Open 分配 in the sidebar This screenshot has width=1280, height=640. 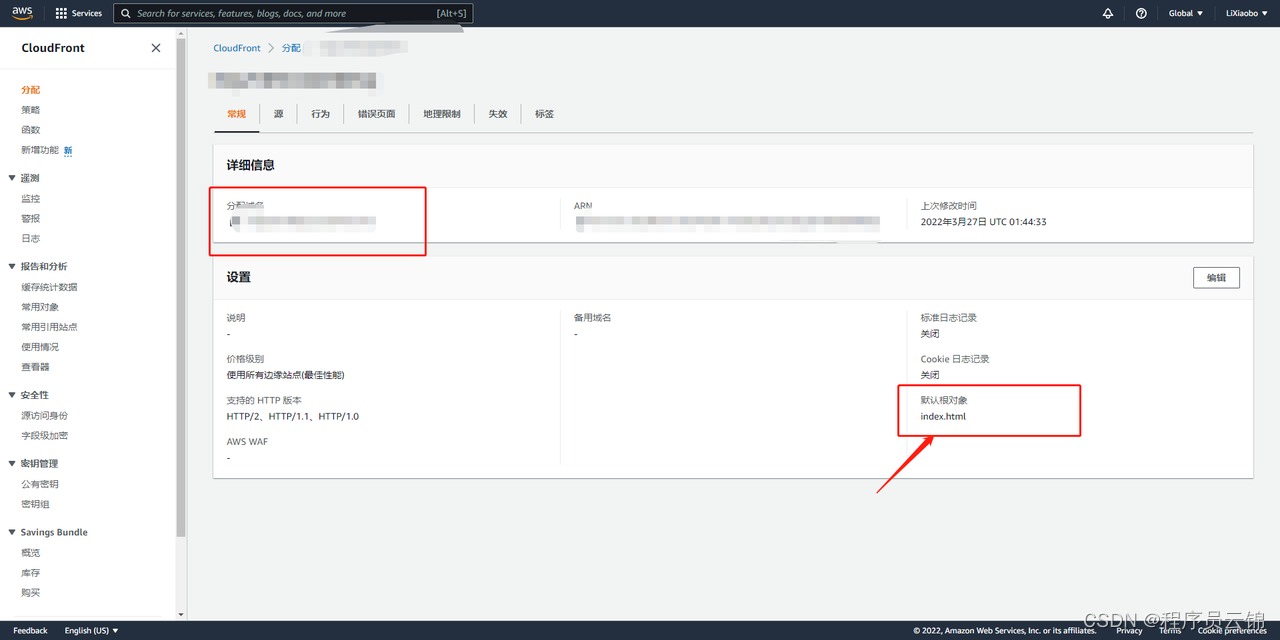31,90
